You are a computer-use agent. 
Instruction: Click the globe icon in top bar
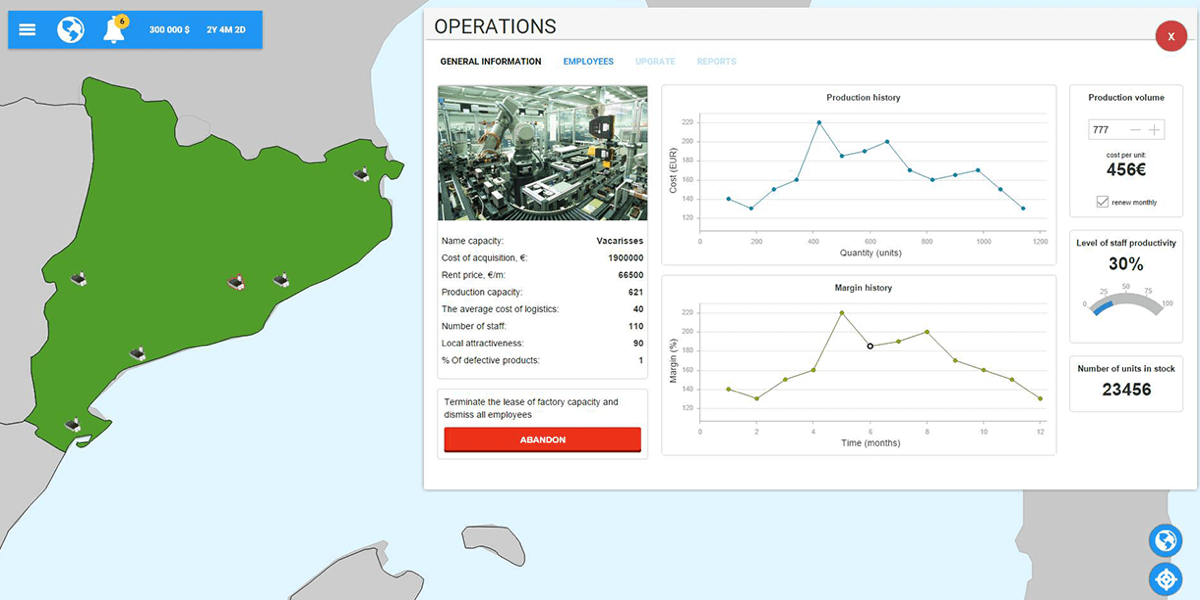(71, 30)
